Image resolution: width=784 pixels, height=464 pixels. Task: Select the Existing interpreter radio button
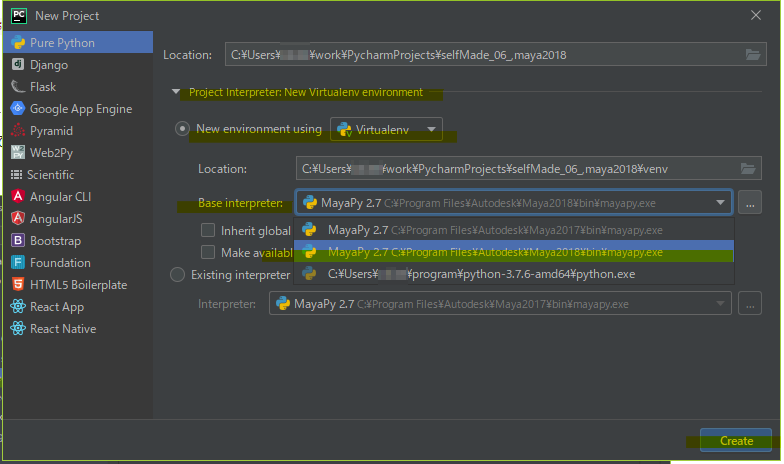click(x=178, y=274)
